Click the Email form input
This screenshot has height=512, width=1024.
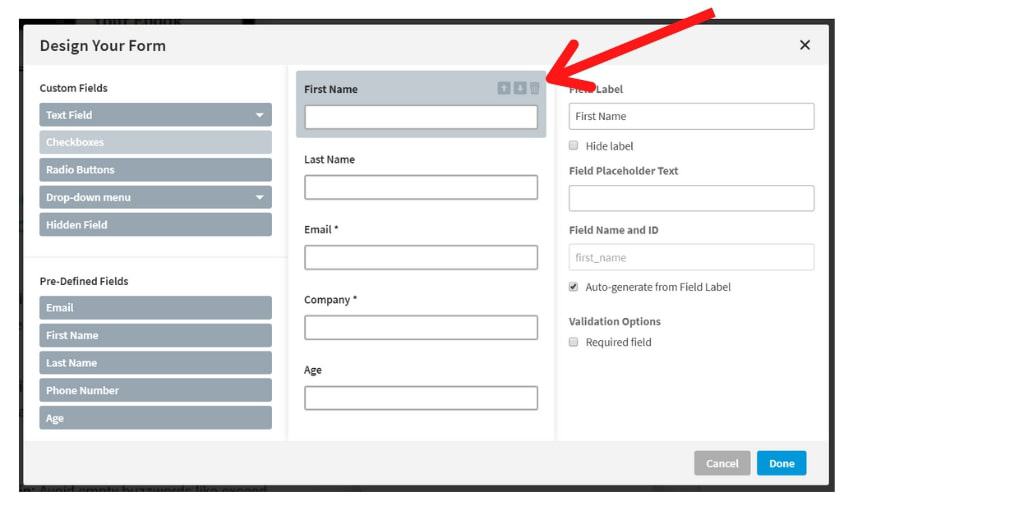click(x=421, y=257)
